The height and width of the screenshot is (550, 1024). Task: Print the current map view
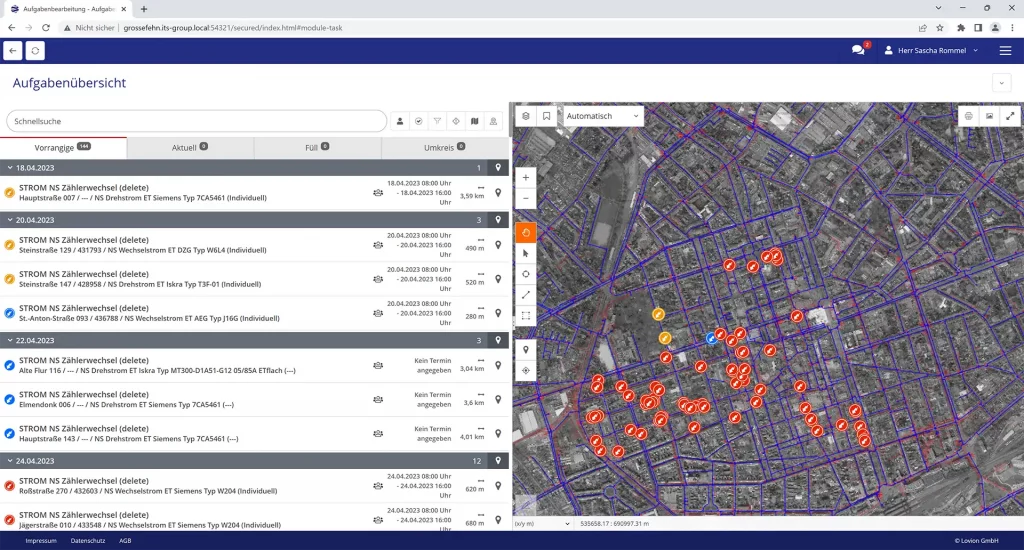pyautogui.click(x=968, y=116)
